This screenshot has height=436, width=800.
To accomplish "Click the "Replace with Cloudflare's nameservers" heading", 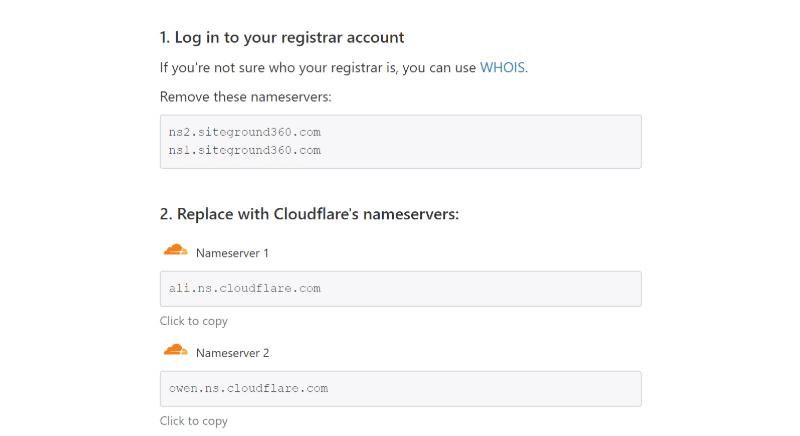I will point(317,214).
